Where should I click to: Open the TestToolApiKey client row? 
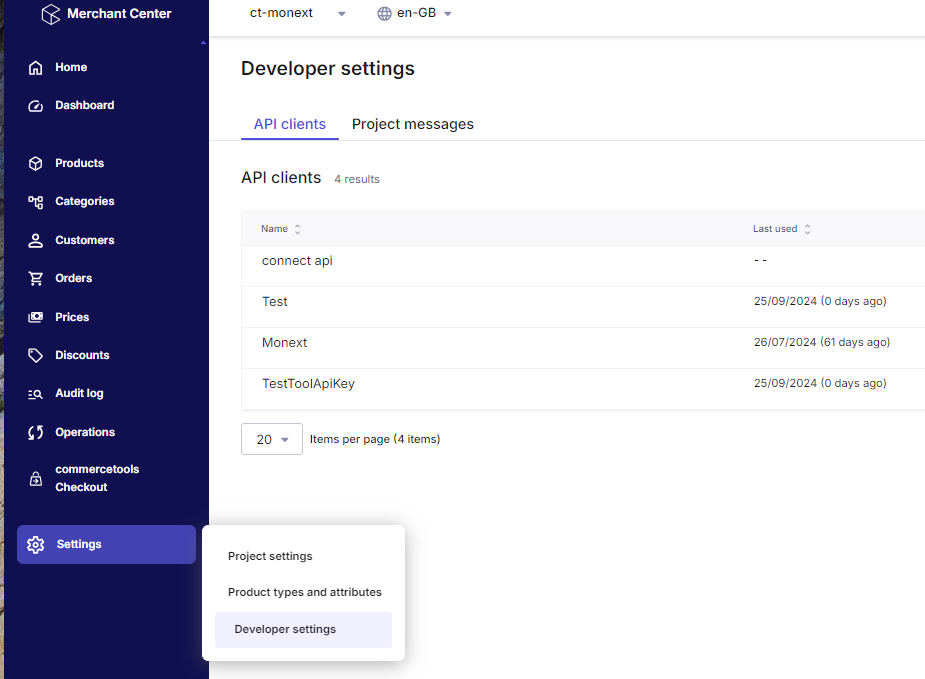pos(583,389)
